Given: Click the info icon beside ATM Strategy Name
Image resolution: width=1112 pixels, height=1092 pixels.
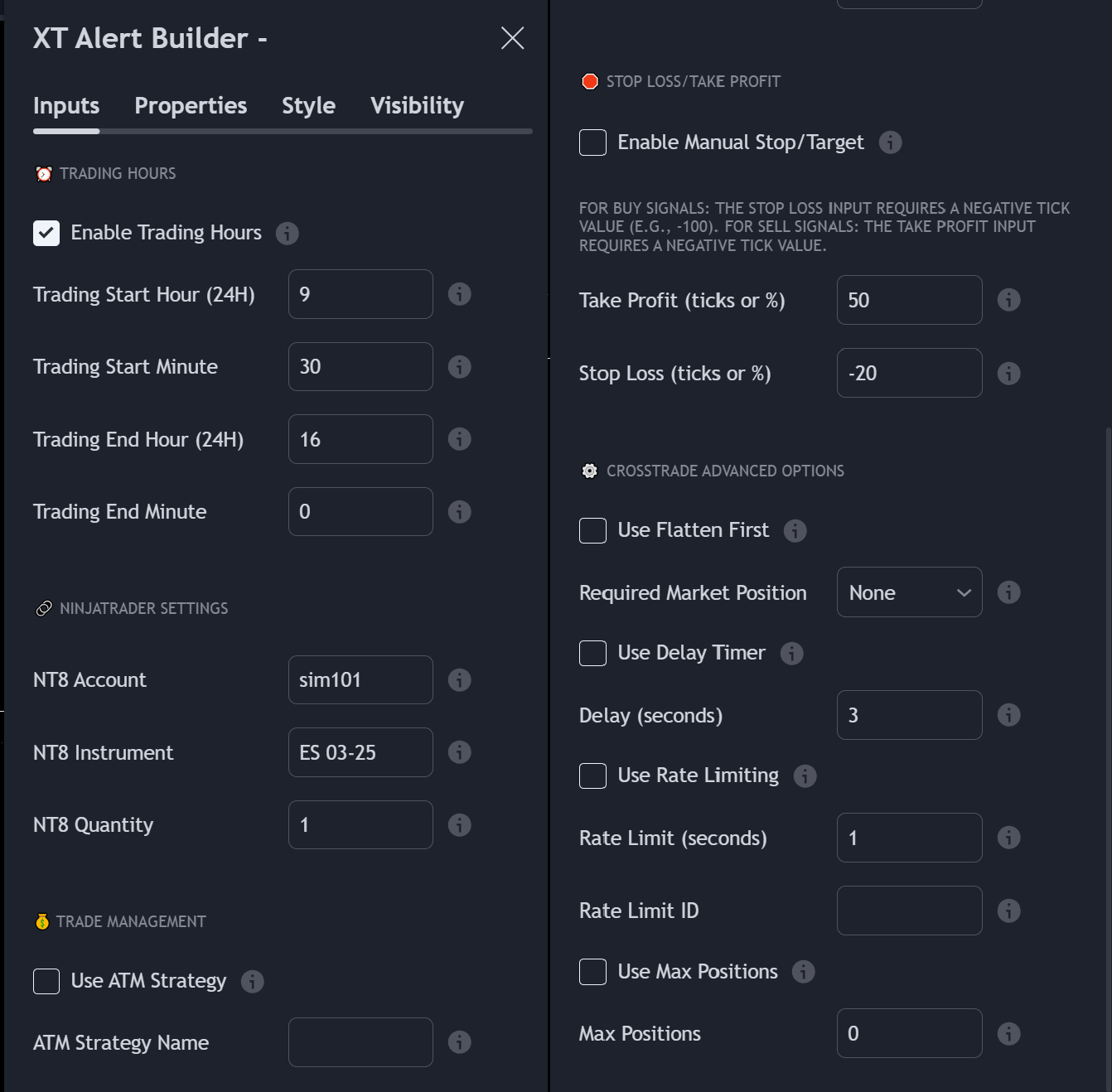Looking at the screenshot, I should tap(460, 1042).
